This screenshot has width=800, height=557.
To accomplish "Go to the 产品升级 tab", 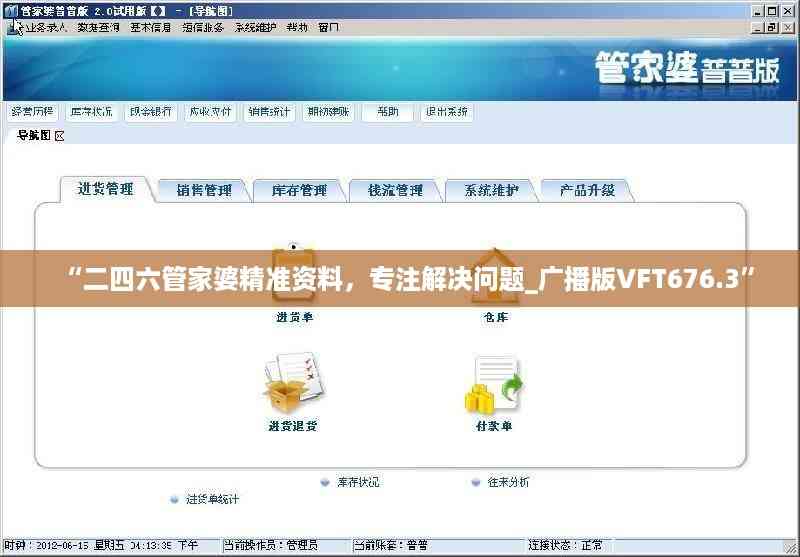I will coord(587,190).
